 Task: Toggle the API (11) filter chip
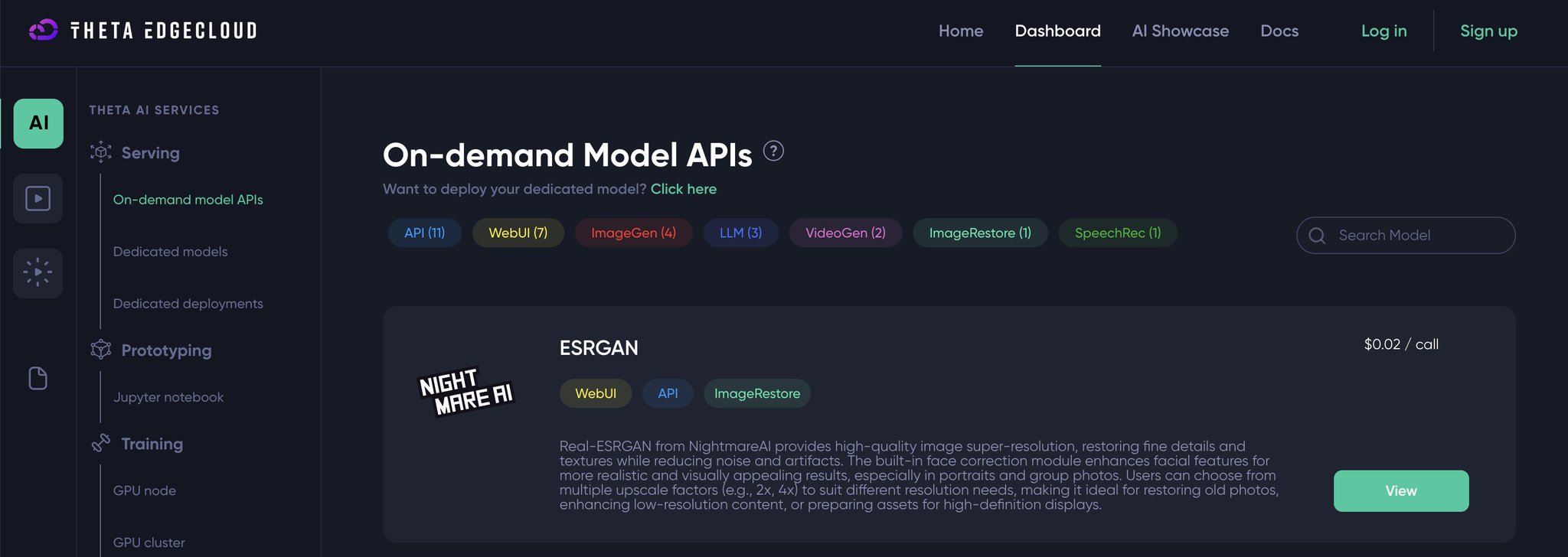[424, 233]
